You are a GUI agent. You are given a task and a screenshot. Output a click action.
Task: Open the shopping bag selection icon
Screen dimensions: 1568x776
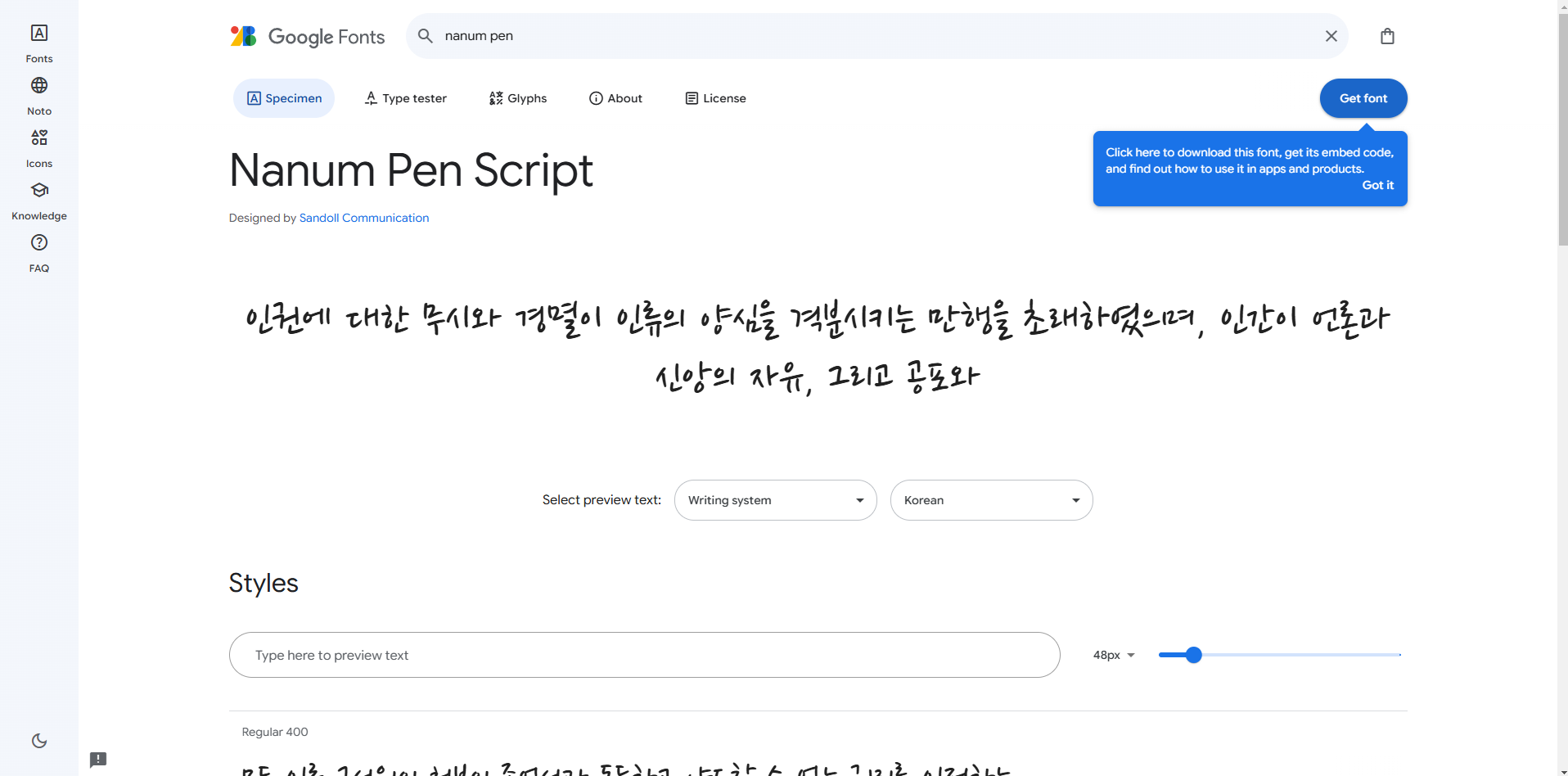(1387, 36)
